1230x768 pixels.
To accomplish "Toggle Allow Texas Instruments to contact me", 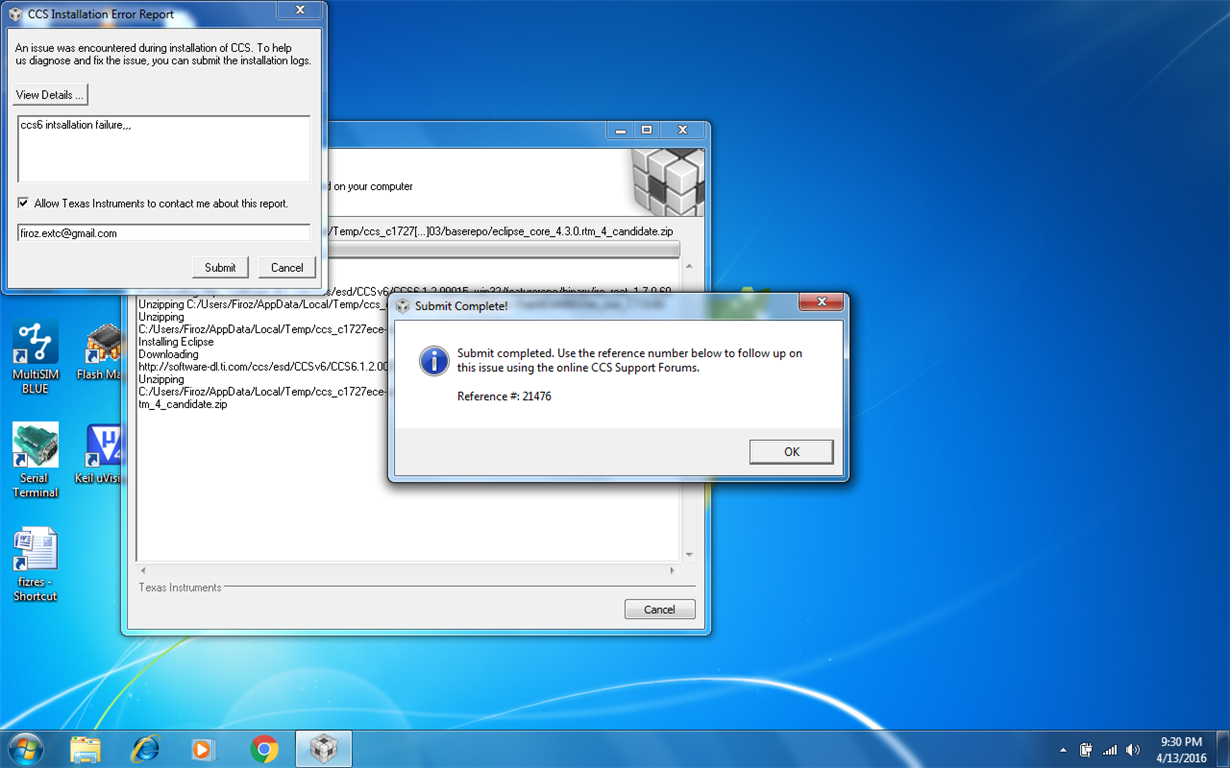I will coord(23,203).
